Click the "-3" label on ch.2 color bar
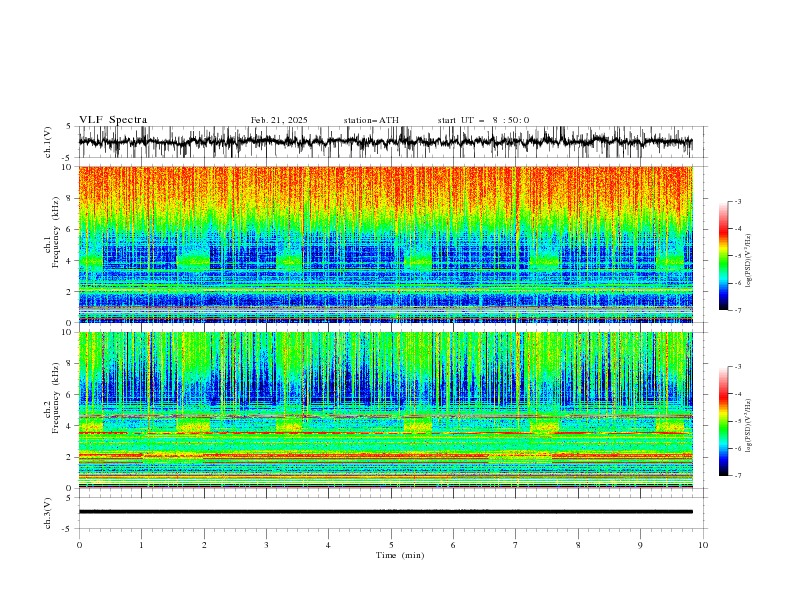This screenshot has width=792, height=612. (738, 367)
